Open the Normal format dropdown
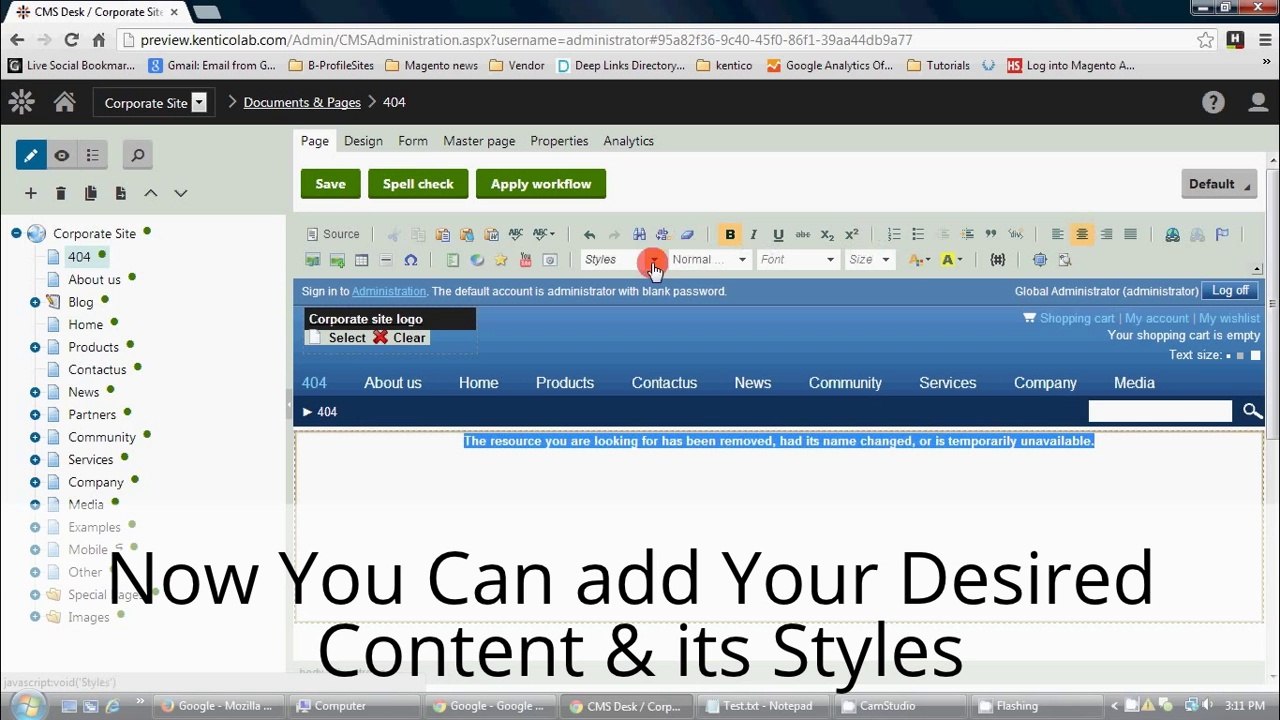Image resolution: width=1280 pixels, height=720 pixels. [709, 260]
